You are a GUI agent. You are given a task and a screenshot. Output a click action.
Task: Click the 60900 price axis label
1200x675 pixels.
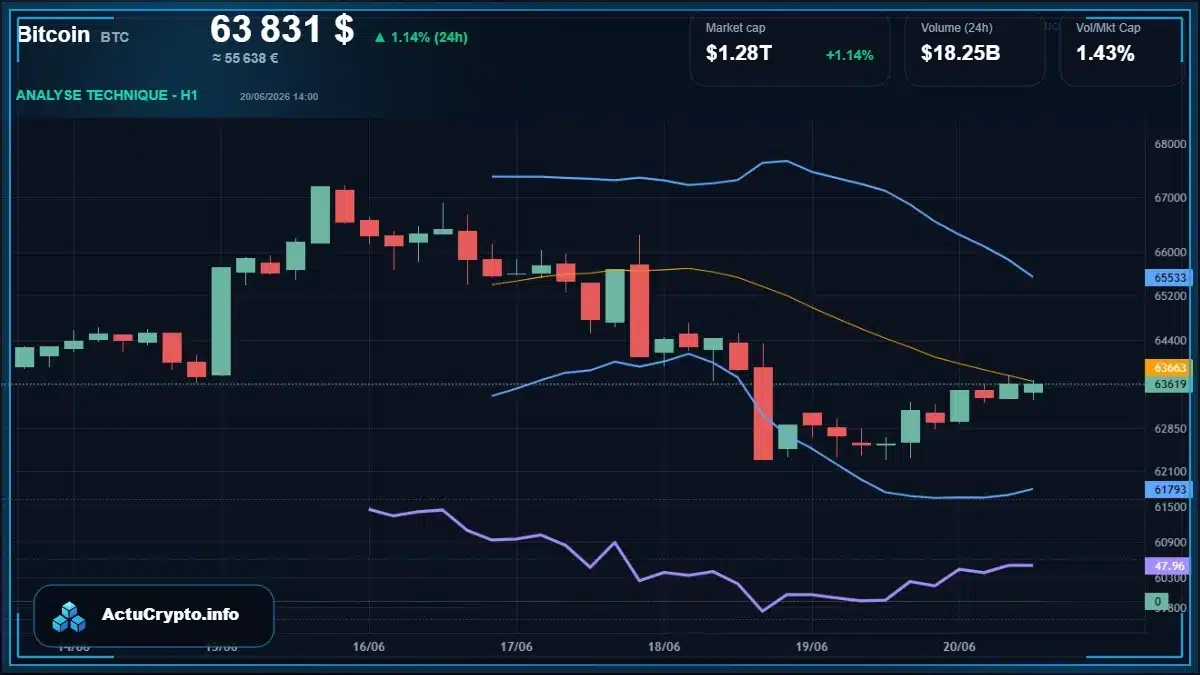coord(1170,542)
